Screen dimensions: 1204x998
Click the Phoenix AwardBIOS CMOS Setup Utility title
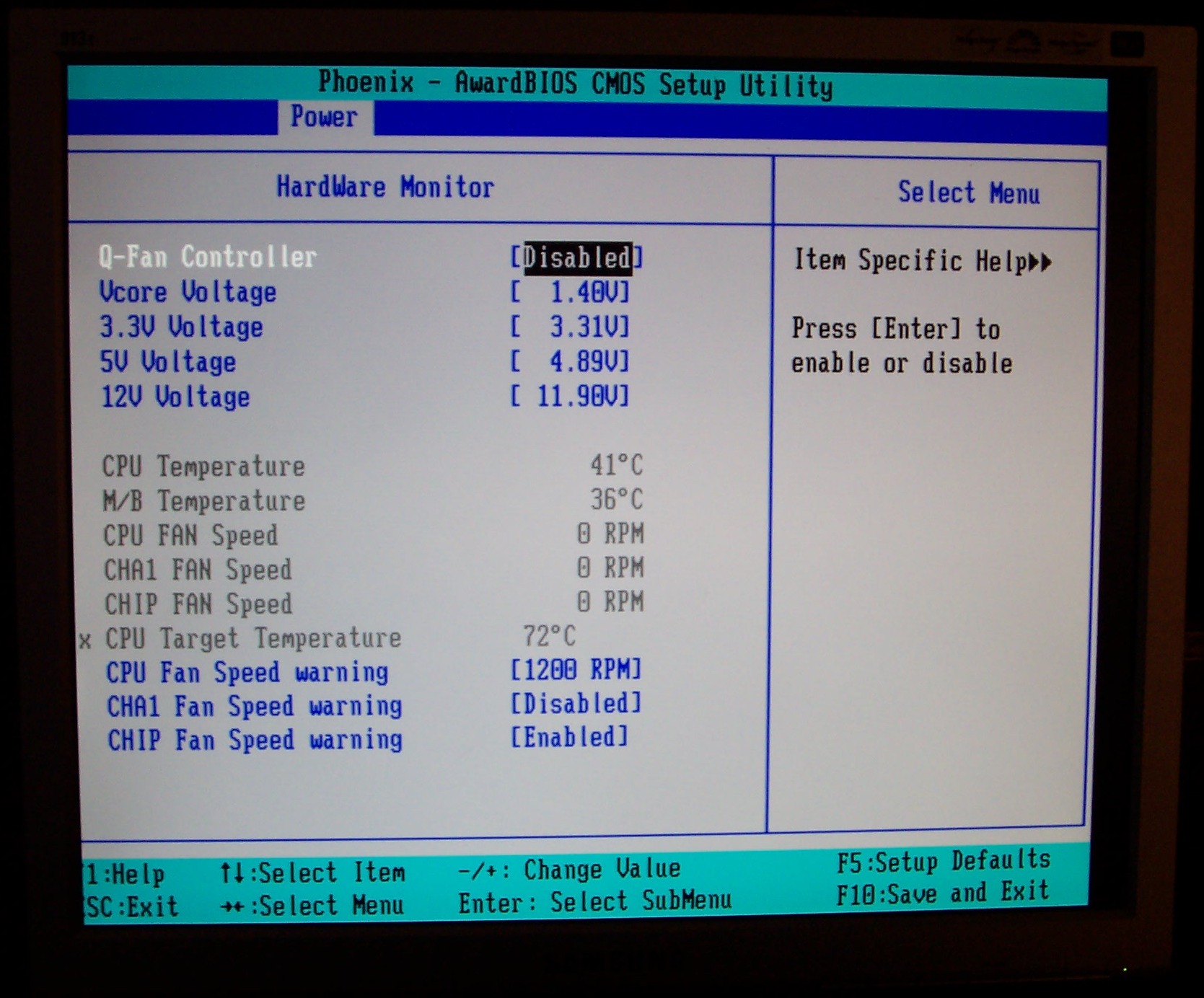pos(576,84)
